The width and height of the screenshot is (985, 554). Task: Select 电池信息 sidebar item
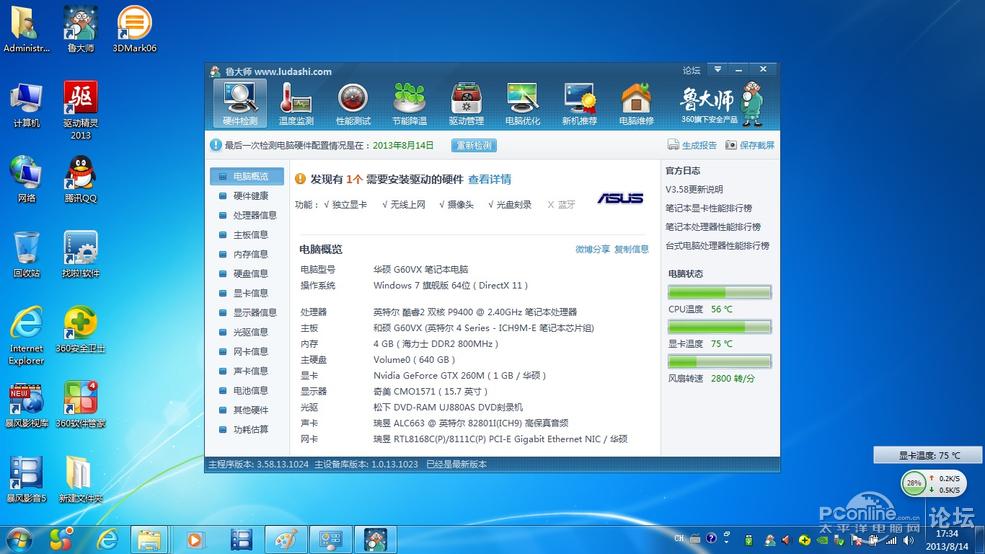[x=247, y=391]
